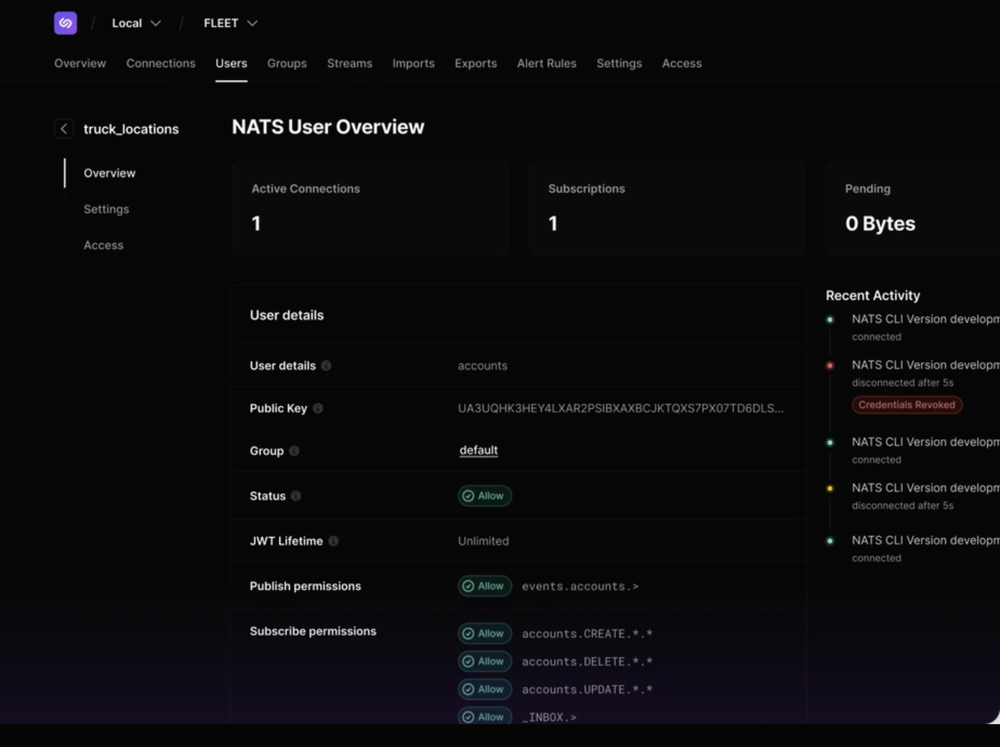Click the Allow badge for events.accounts.>
This screenshot has width=1000, height=747.
click(x=485, y=586)
